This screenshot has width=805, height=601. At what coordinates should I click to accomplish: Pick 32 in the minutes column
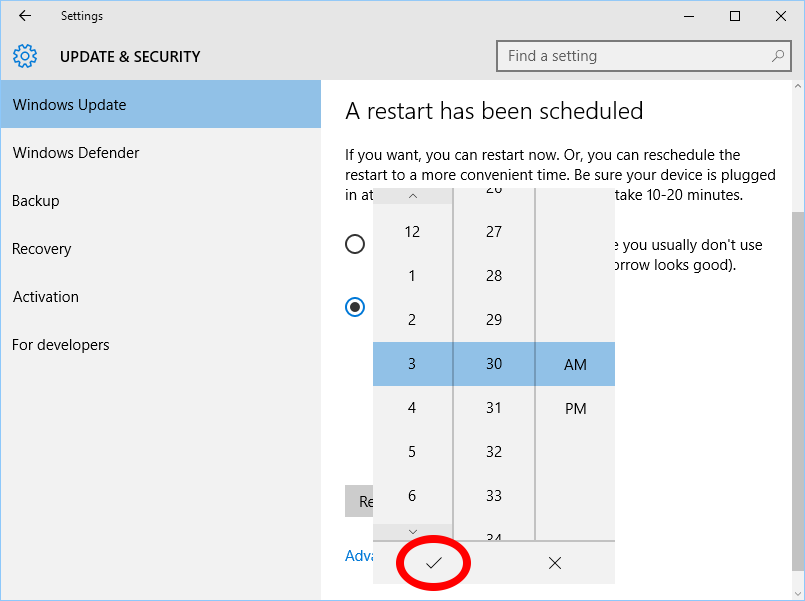click(x=494, y=452)
